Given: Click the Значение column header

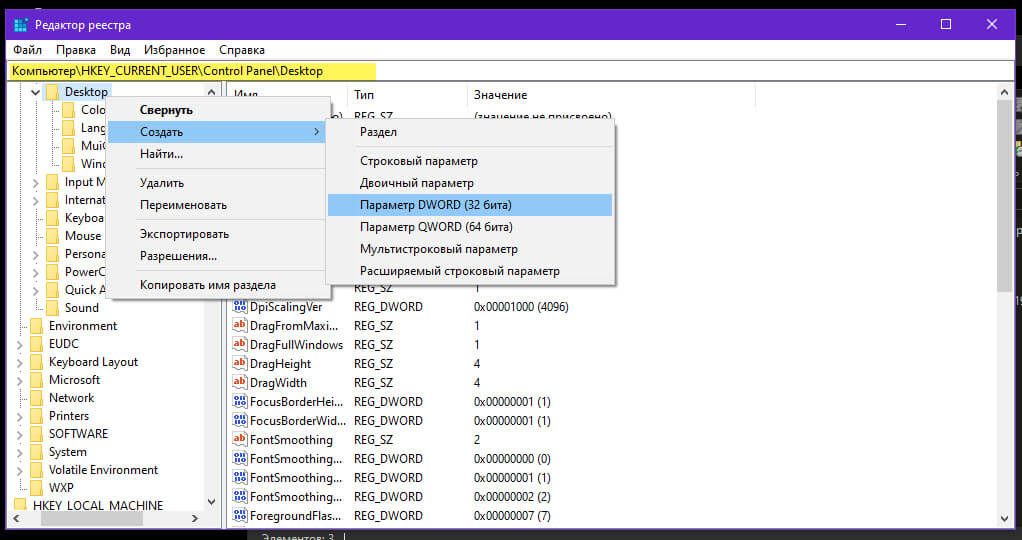Looking at the screenshot, I should (611, 95).
